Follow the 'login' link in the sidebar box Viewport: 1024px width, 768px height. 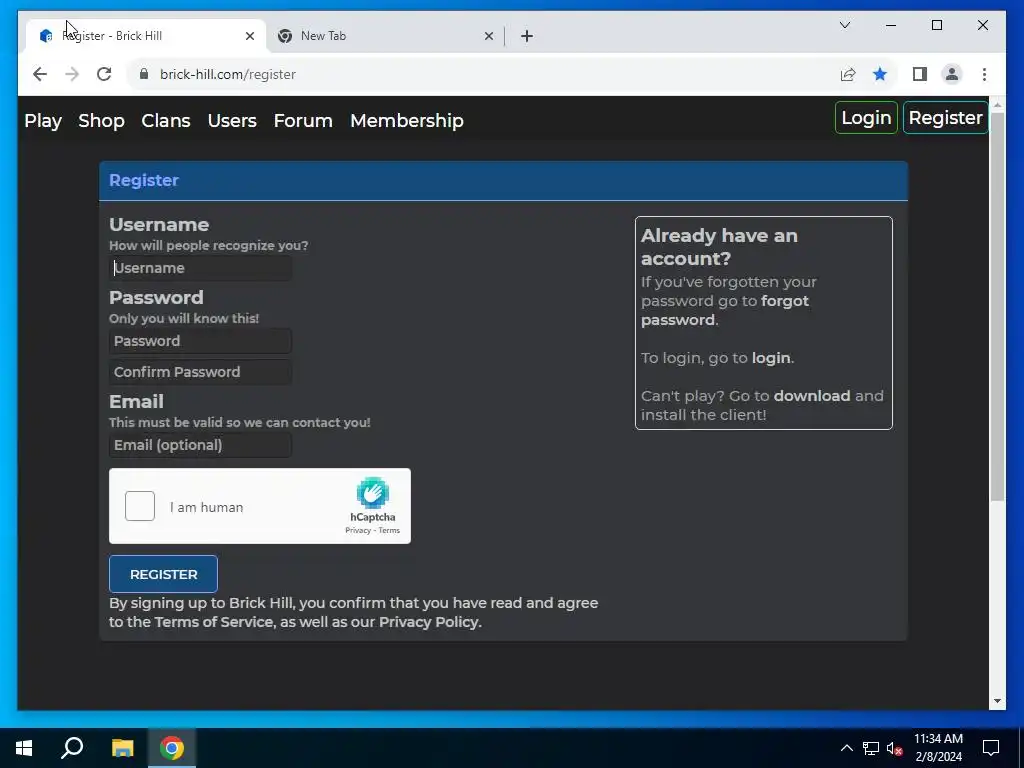[x=771, y=358]
